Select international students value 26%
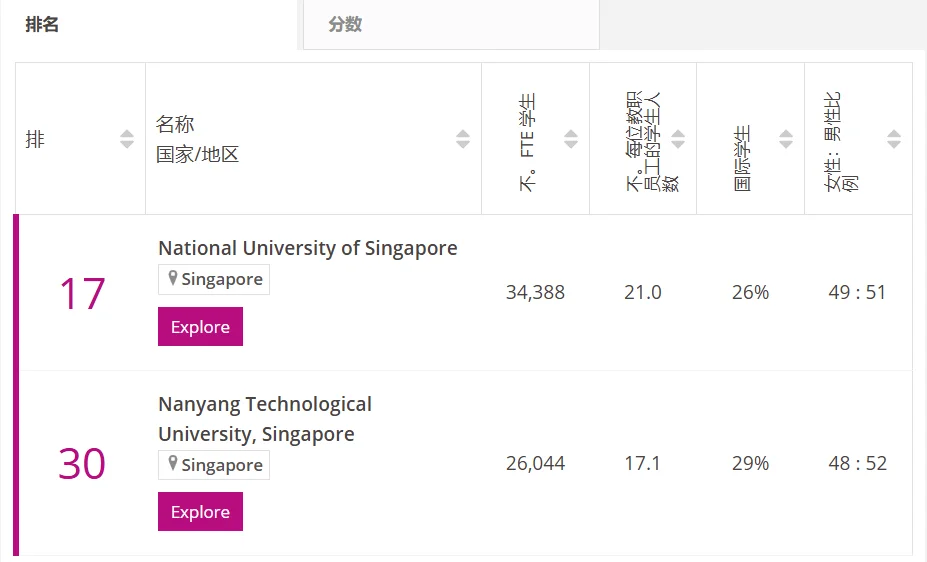The width and height of the screenshot is (927, 562). click(750, 293)
